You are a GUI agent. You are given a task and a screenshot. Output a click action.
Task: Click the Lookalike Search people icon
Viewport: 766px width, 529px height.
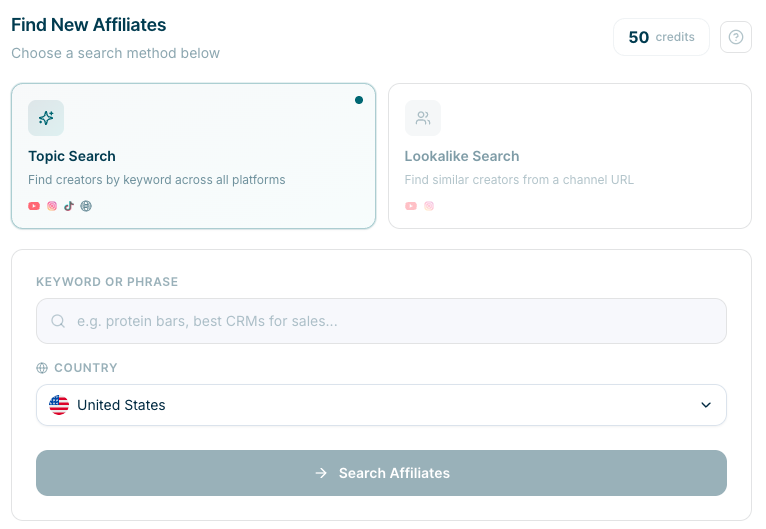coord(423,118)
